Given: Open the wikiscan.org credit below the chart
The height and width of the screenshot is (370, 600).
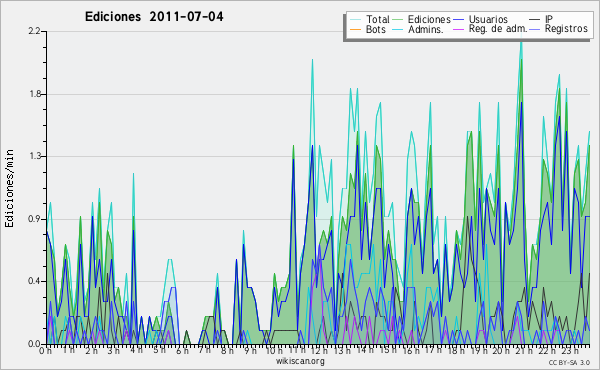Looking at the screenshot, I should (x=300, y=361).
